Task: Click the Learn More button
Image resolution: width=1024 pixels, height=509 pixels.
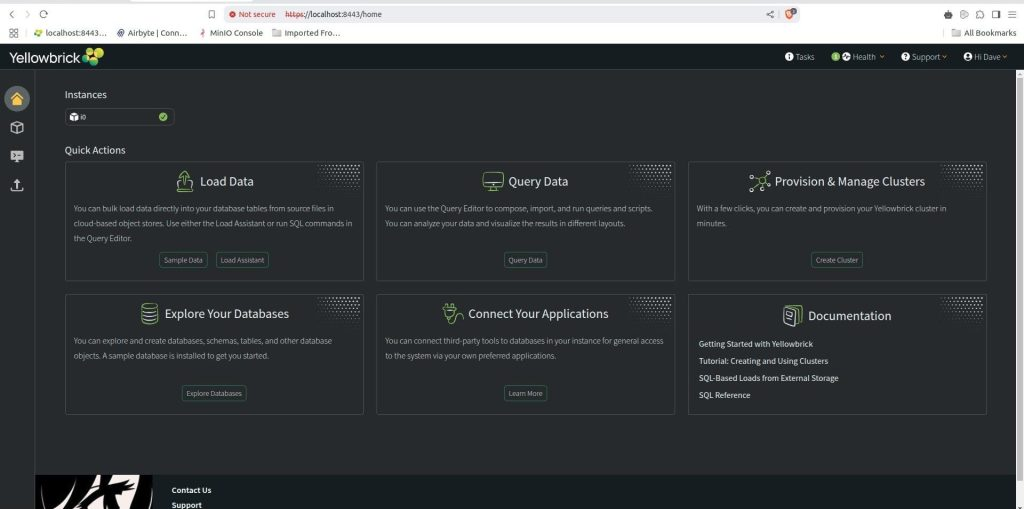Action: 526,393
